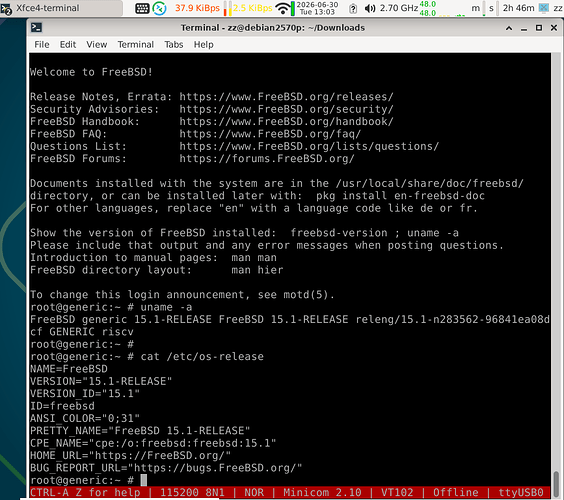This screenshot has height=500, width=564.
Task: Click the 'see motd(5)' line
Action: coord(182,295)
